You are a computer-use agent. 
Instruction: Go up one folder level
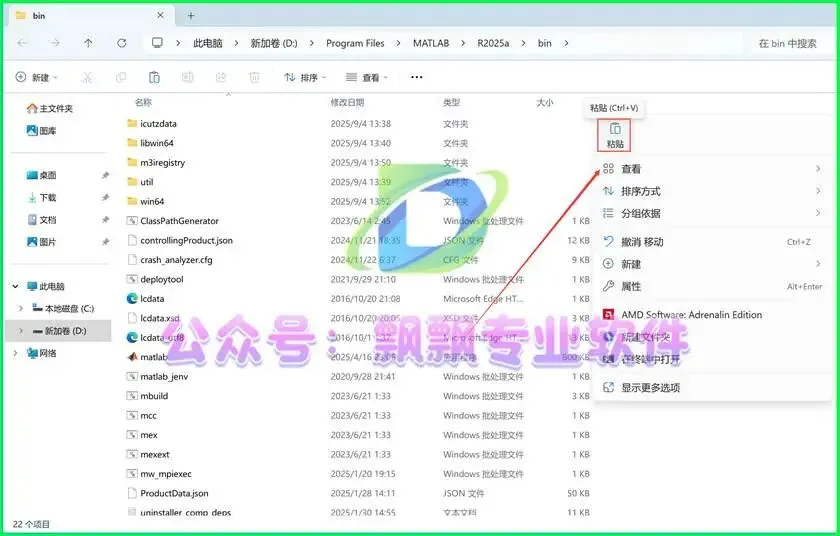tap(88, 43)
